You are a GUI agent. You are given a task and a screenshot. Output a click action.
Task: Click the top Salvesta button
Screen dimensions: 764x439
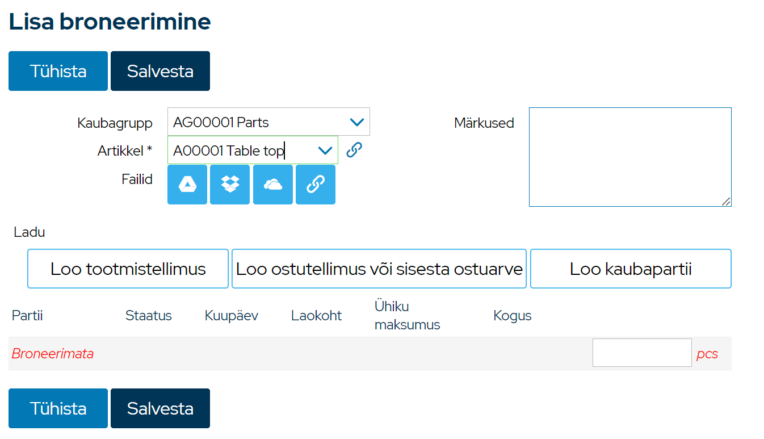[160, 71]
